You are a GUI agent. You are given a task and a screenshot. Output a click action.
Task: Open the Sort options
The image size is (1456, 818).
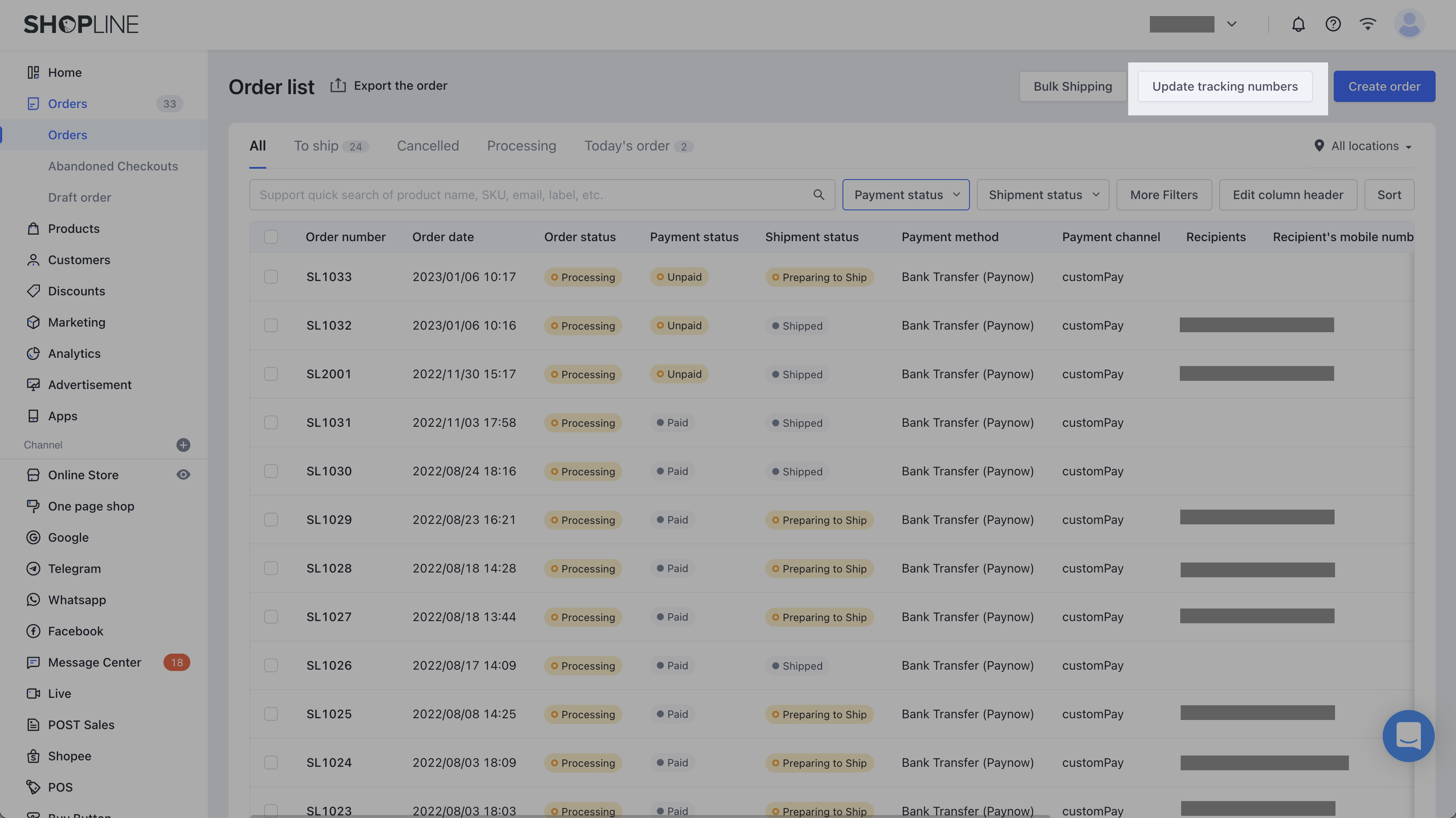(x=1389, y=194)
